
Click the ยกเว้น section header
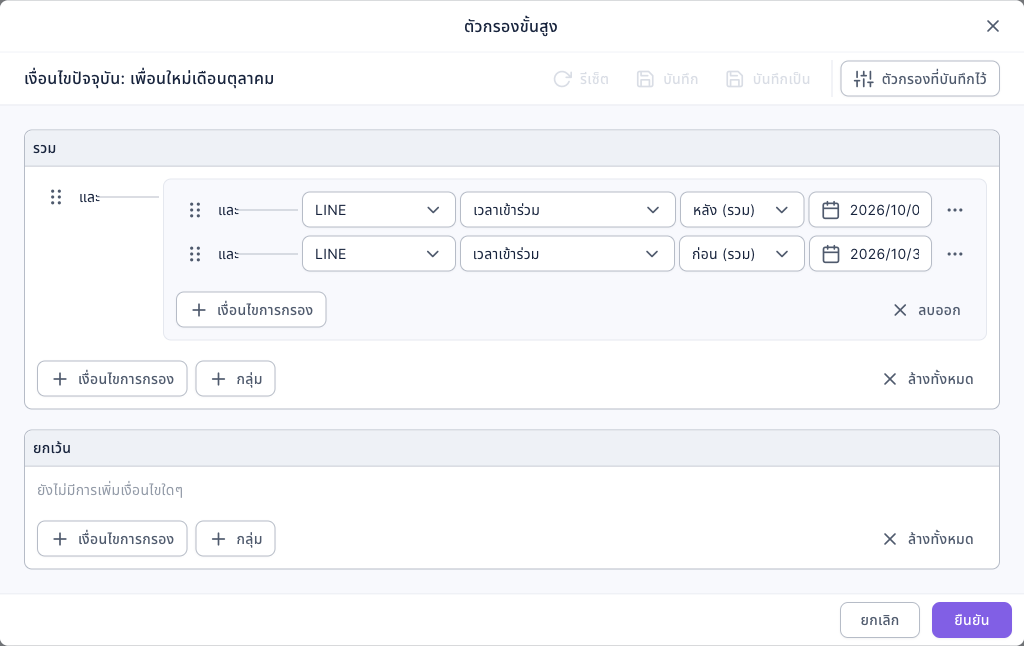click(512, 448)
